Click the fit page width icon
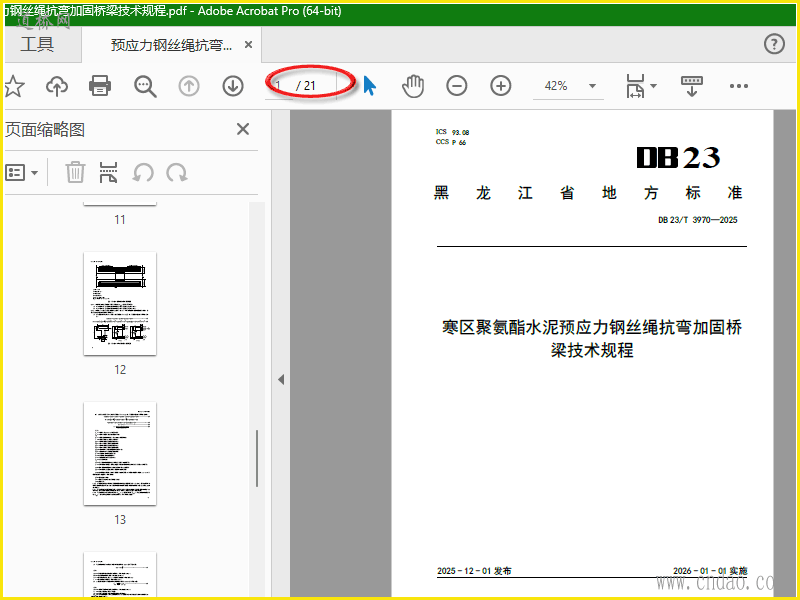This screenshot has width=800, height=600. (635, 86)
